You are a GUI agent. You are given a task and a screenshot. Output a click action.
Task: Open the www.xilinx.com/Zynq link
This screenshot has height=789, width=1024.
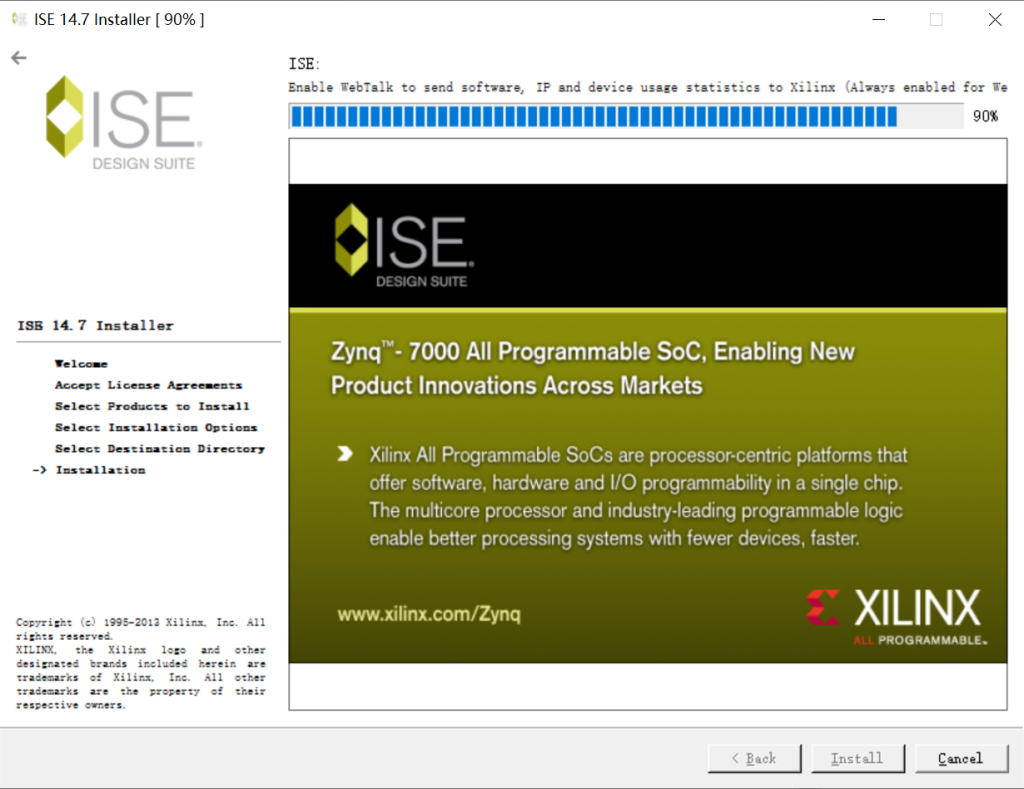tap(429, 614)
